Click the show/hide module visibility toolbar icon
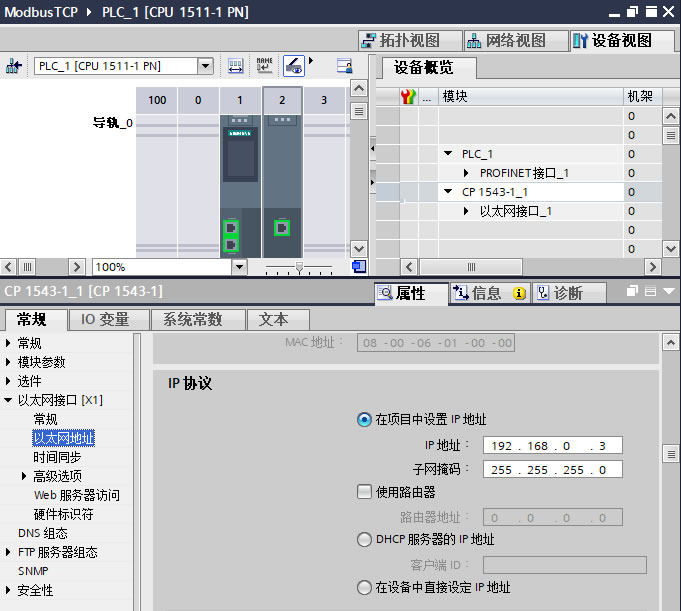This screenshot has height=611, width=681. (x=294, y=66)
